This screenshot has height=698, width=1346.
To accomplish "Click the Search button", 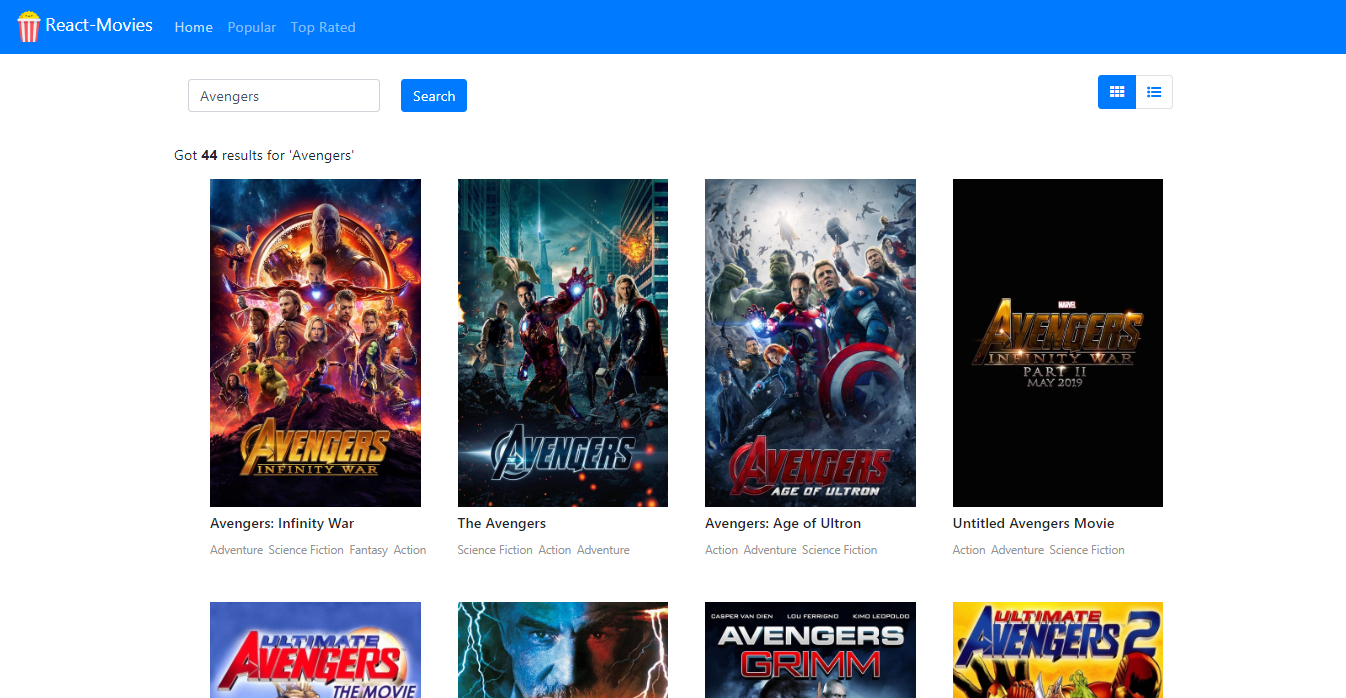I will pos(434,96).
